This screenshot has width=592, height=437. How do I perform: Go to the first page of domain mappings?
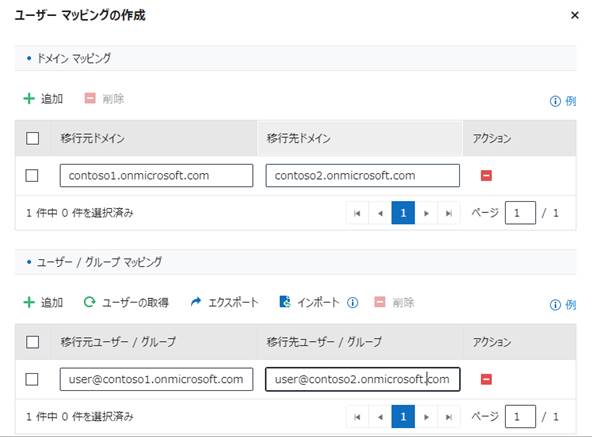pos(357,213)
